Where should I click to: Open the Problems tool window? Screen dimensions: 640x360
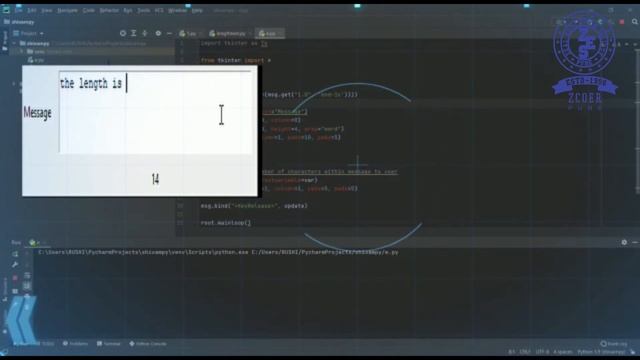[75, 344]
